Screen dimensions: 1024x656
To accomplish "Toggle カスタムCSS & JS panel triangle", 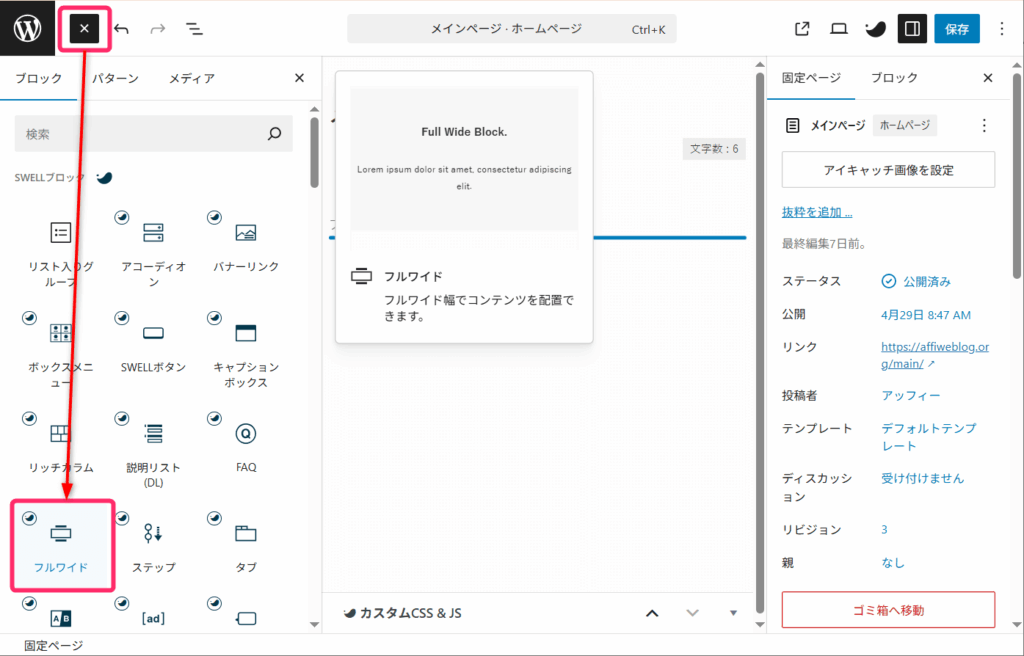I will click(733, 613).
